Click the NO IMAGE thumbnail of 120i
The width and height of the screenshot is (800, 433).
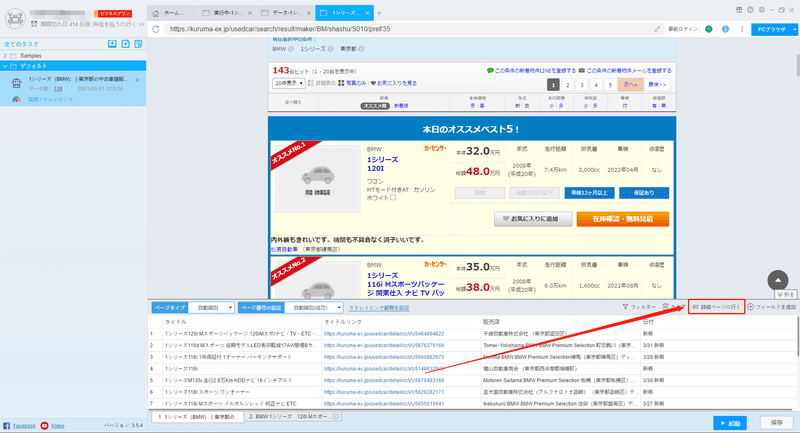point(317,179)
